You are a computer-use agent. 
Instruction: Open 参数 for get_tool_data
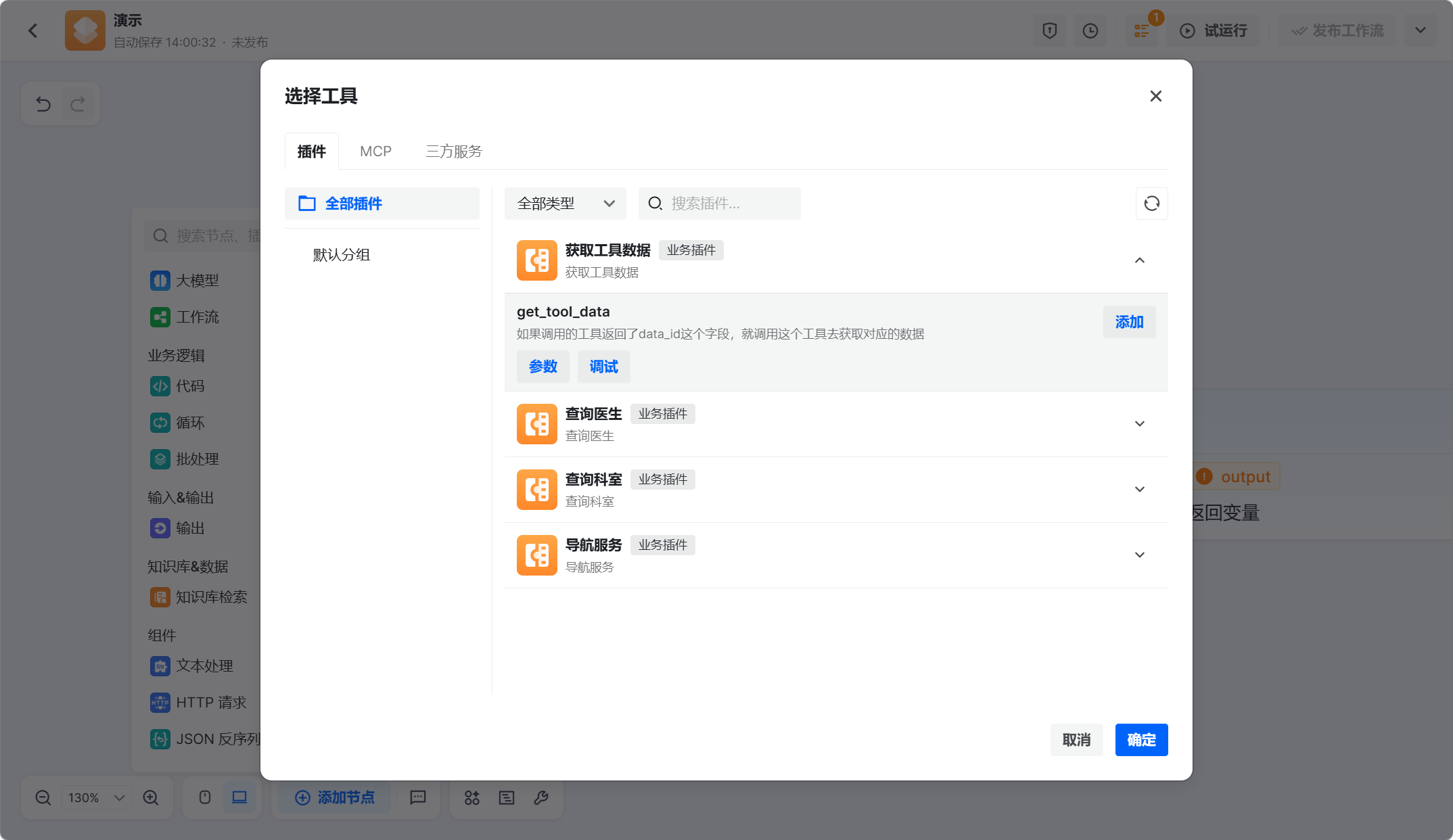pos(543,367)
